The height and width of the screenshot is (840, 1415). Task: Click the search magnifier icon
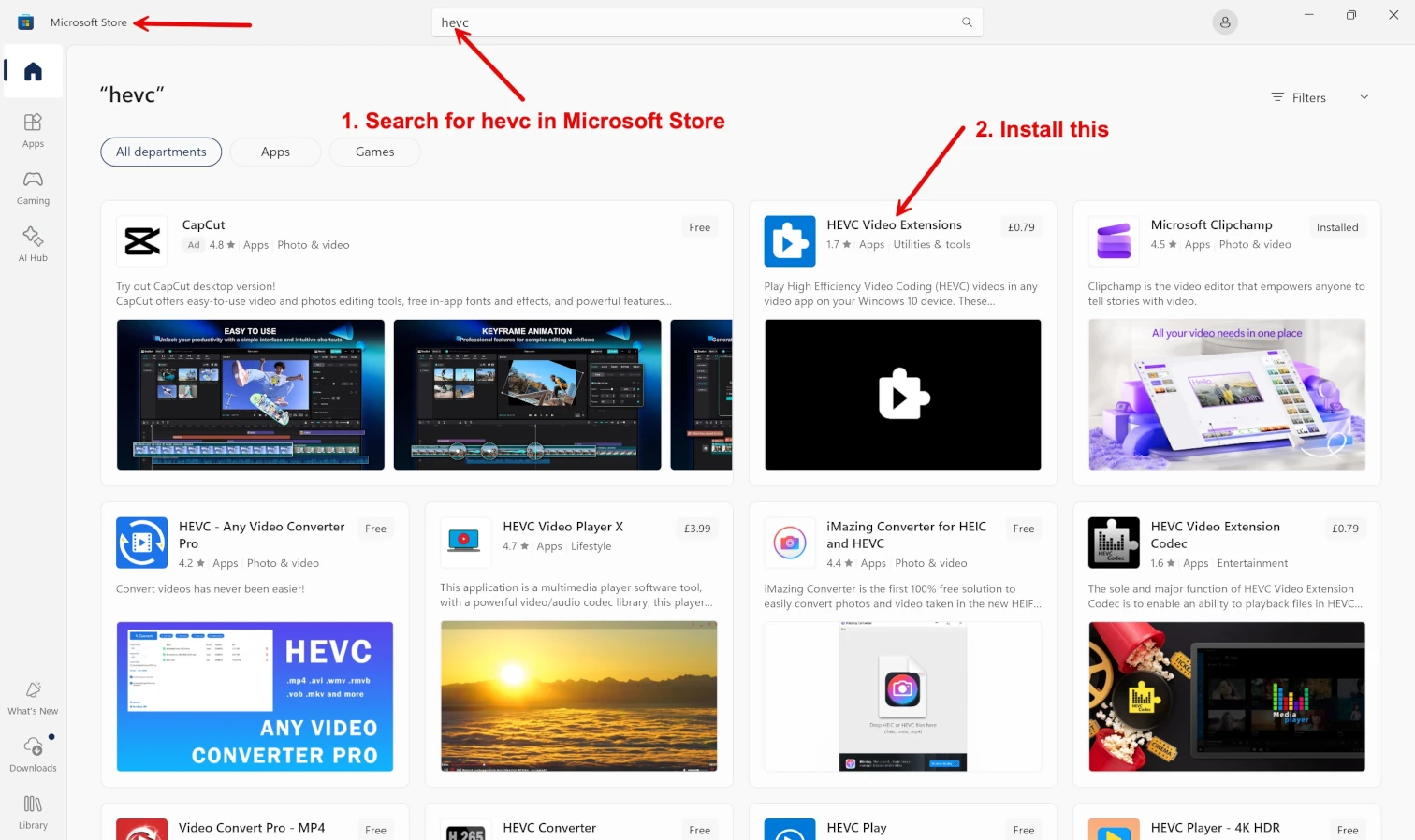tap(967, 22)
